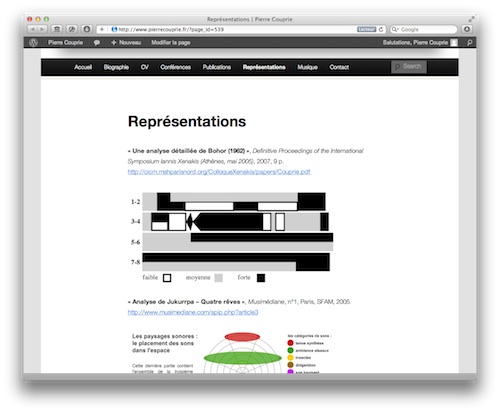Expand the Salutations, Pierre Couprie menu
This screenshot has height=413, width=500.
(x=420, y=43)
